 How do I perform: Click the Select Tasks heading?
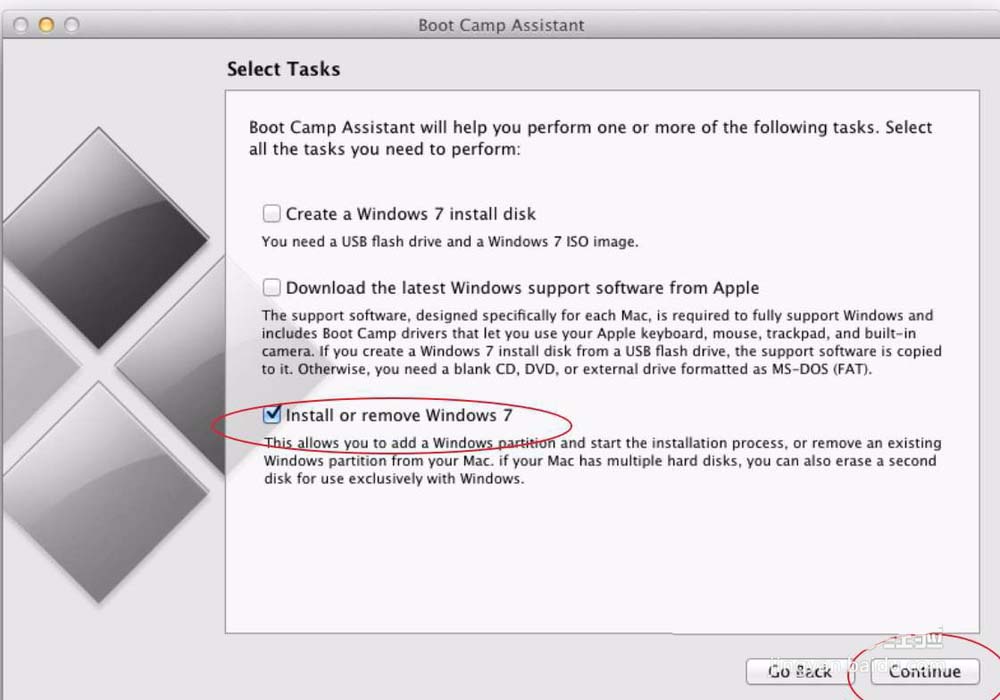[x=284, y=69]
